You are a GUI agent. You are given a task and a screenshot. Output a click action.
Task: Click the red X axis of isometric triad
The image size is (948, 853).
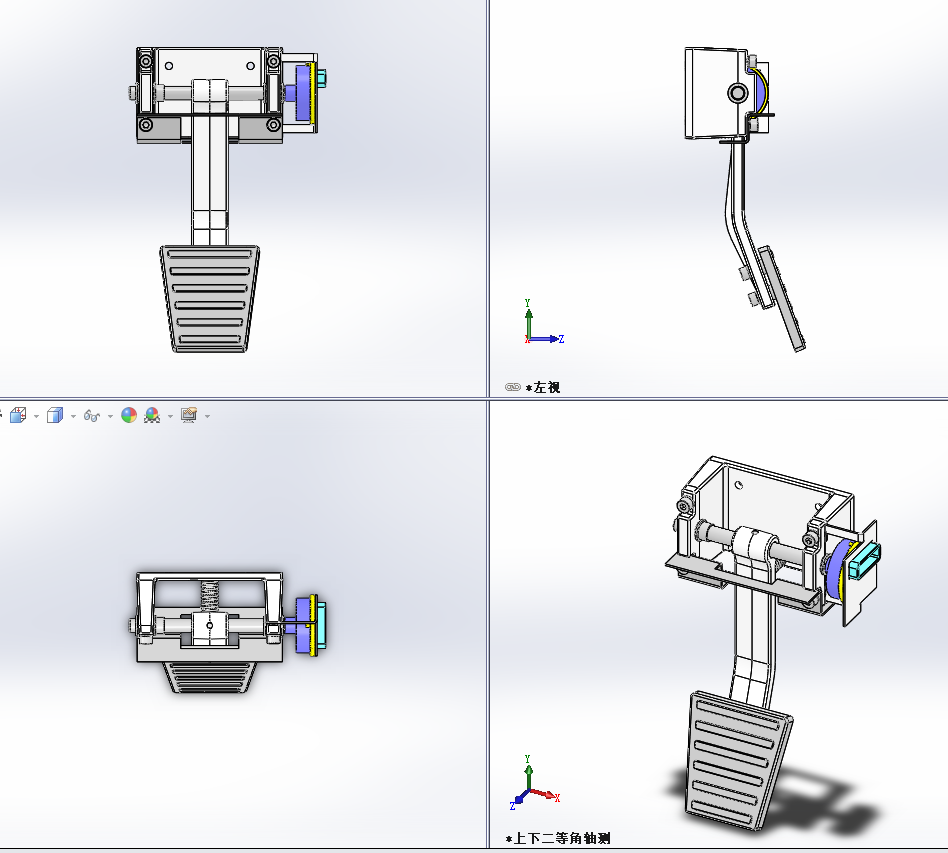click(546, 795)
